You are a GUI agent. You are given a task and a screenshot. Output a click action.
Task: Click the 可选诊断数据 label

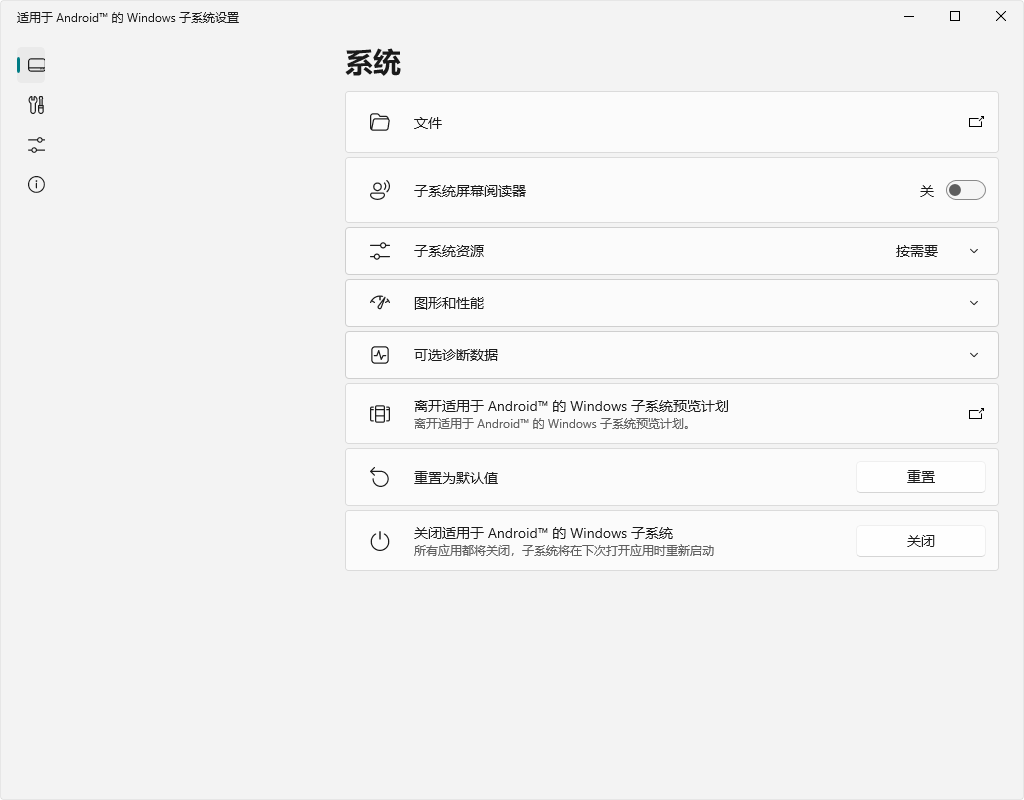(x=456, y=355)
